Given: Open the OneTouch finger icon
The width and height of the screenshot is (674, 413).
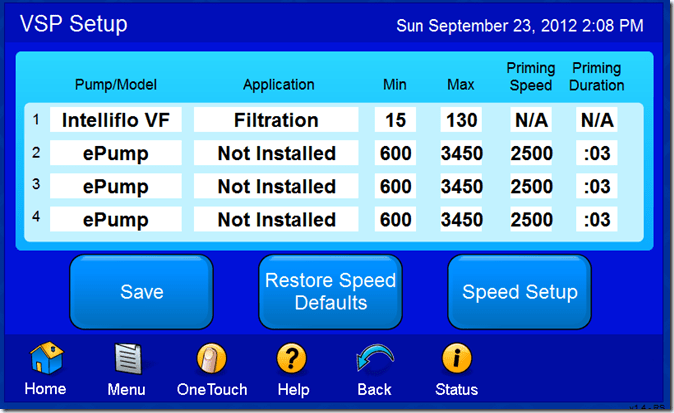Looking at the screenshot, I should click(x=211, y=360).
